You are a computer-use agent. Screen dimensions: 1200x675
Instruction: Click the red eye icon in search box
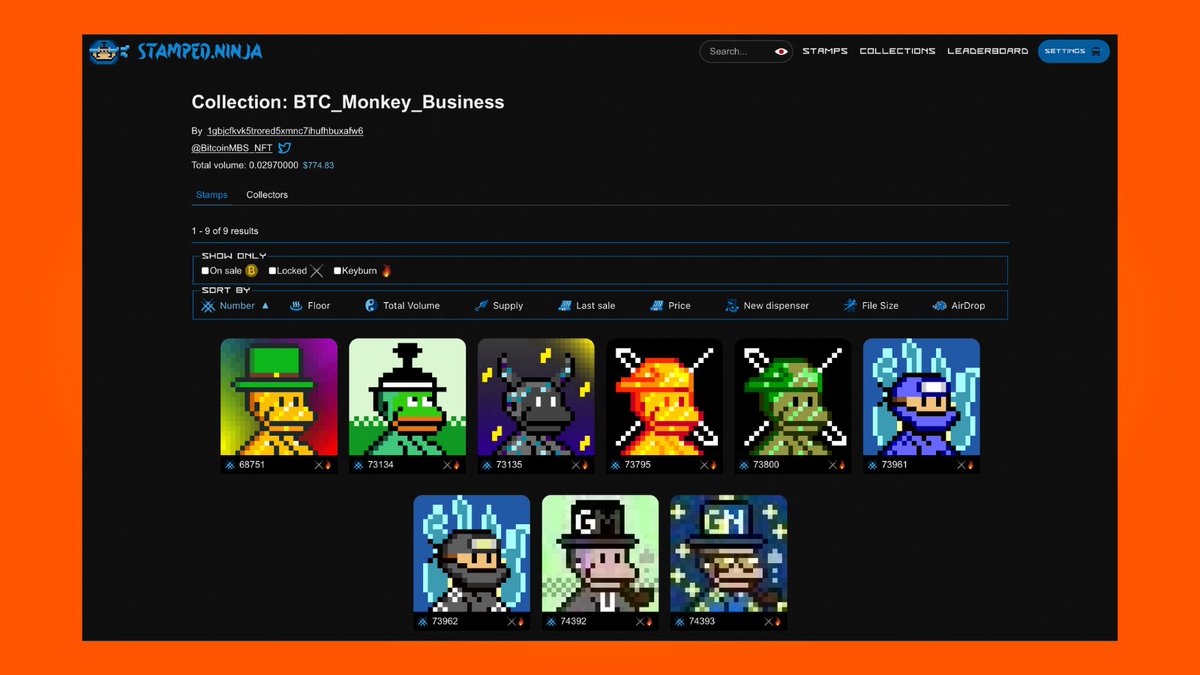click(x=781, y=51)
